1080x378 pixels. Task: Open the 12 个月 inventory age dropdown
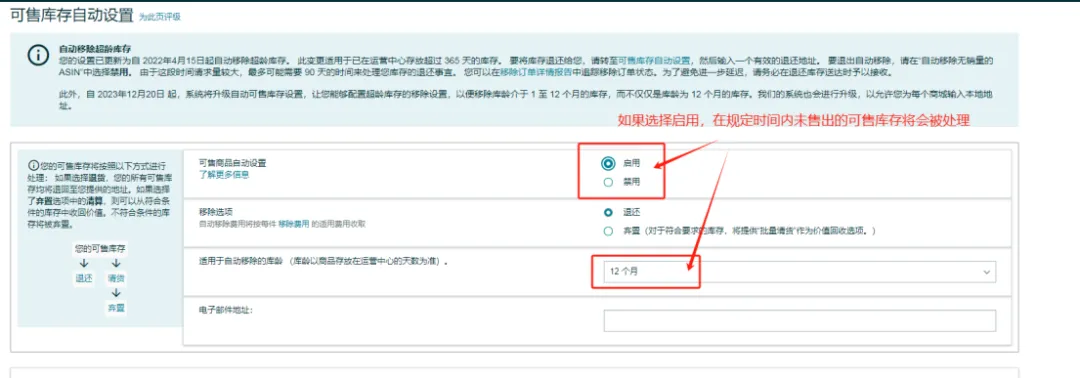click(x=800, y=272)
